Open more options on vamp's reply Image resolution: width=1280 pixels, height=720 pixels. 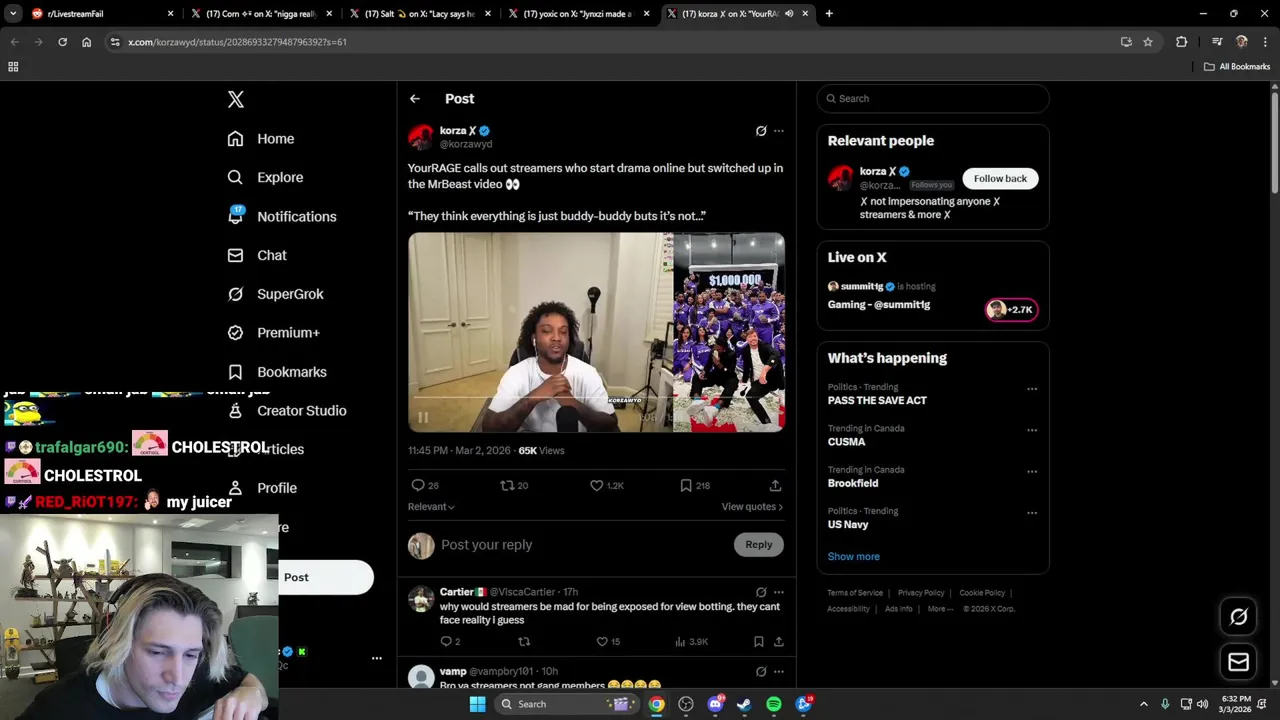[x=779, y=672]
